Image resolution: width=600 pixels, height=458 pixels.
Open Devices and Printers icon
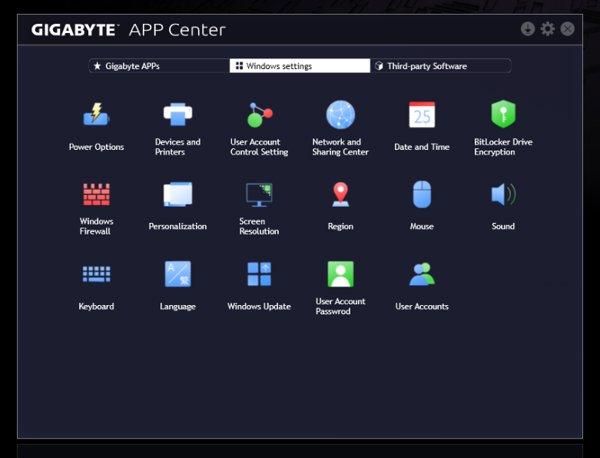(x=178, y=114)
